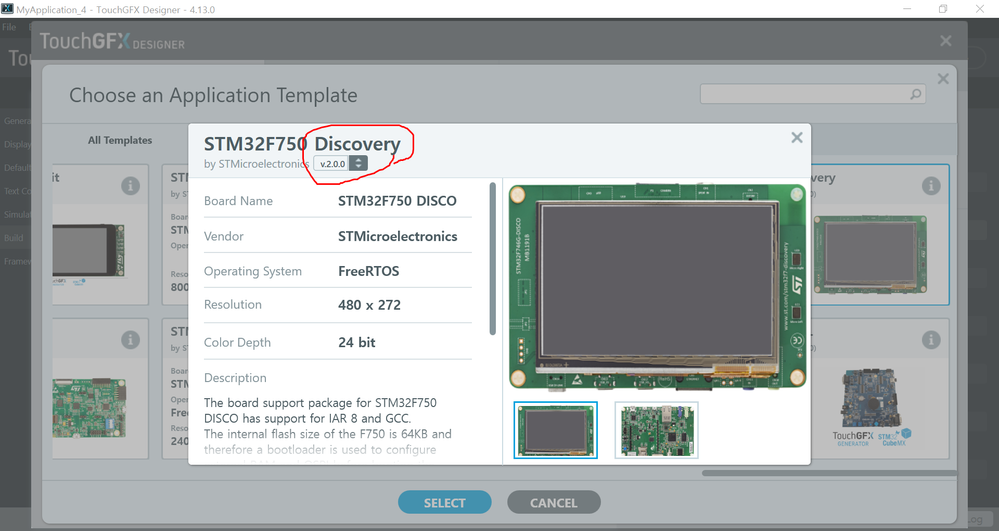Image resolution: width=999 pixels, height=531 pixels.
Task: Click the STM32F750 Discovery popup title
Action: 302,144
